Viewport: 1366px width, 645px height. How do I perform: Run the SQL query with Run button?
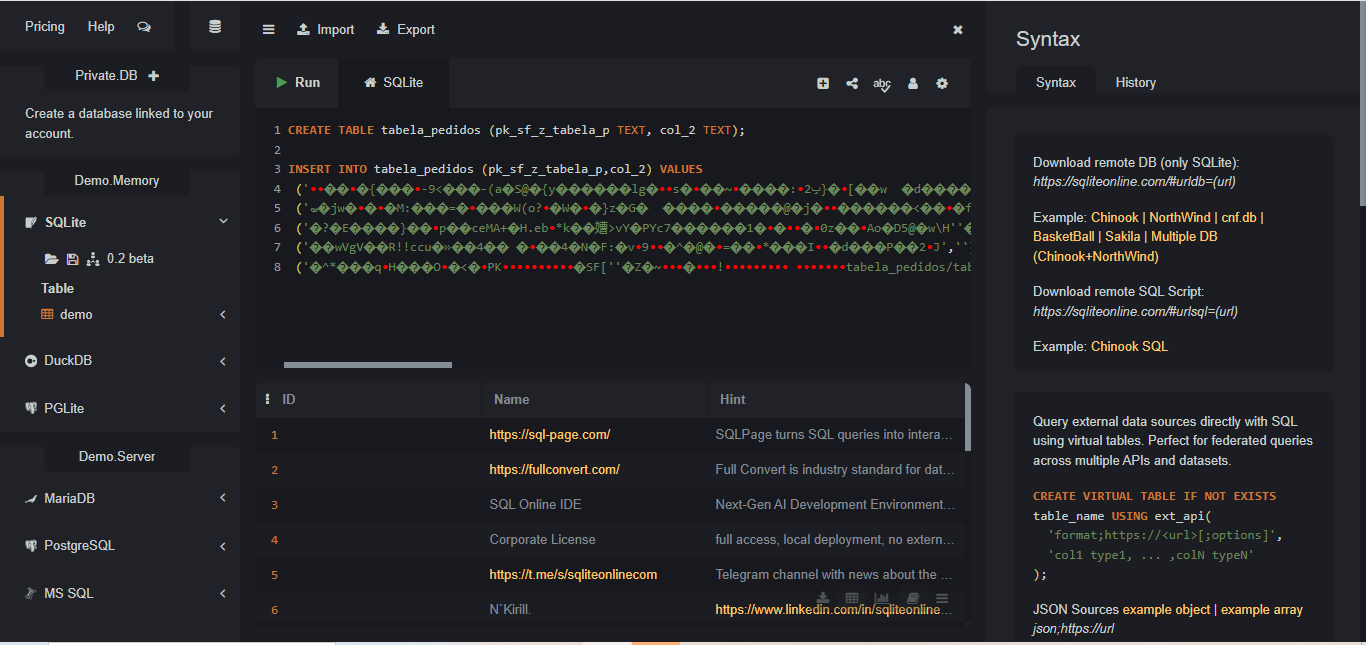pos(297,82)
